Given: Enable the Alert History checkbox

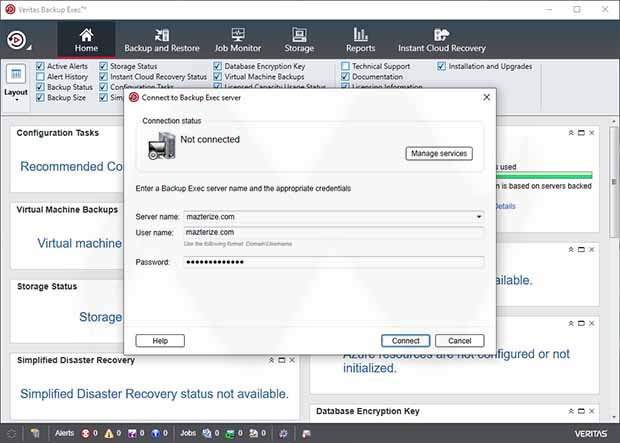Looking at the screenshot, I should (x=40, y=76).
